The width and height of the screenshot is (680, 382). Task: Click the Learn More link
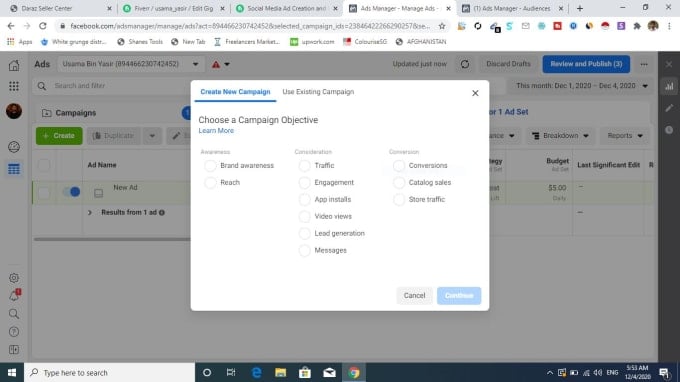[x=216, y=131]
